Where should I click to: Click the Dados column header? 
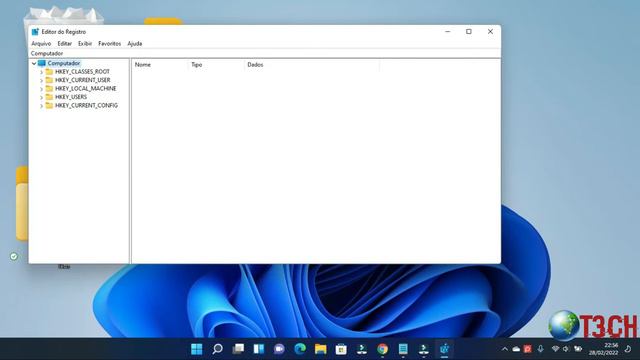312,65
